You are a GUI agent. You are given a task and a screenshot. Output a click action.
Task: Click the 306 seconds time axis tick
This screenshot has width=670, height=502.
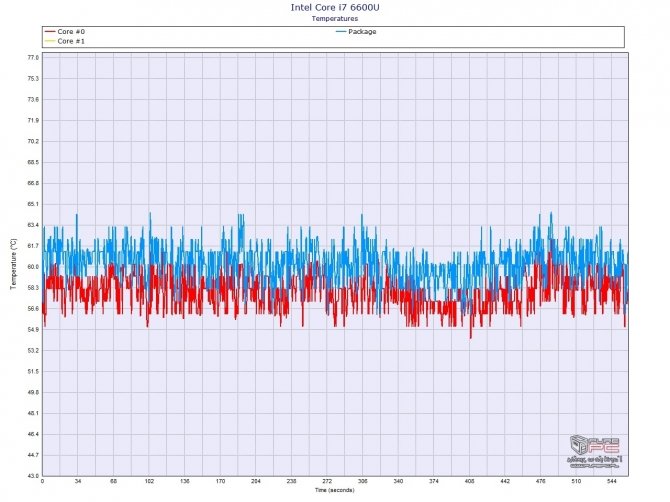pyautogui.click(x=362, y=481)
